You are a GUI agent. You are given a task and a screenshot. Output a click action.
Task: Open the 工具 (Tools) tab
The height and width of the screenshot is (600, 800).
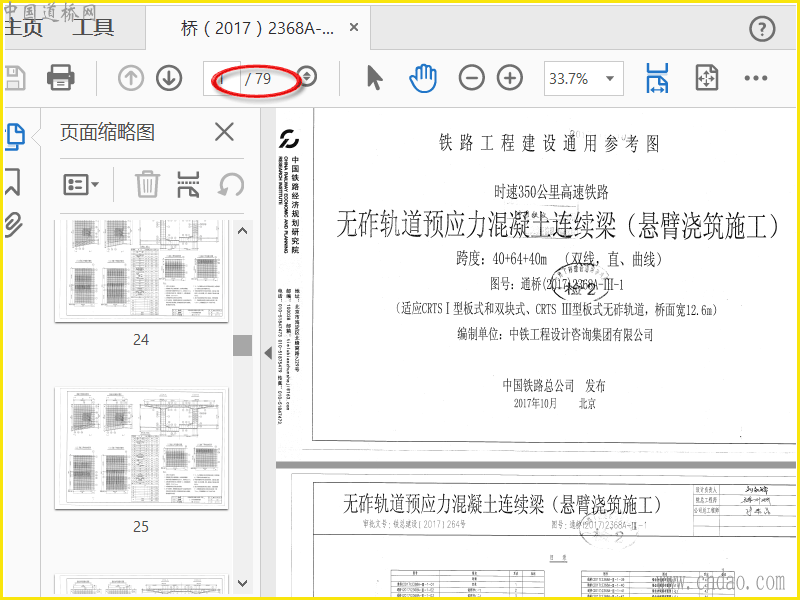(x=93, y=28)
